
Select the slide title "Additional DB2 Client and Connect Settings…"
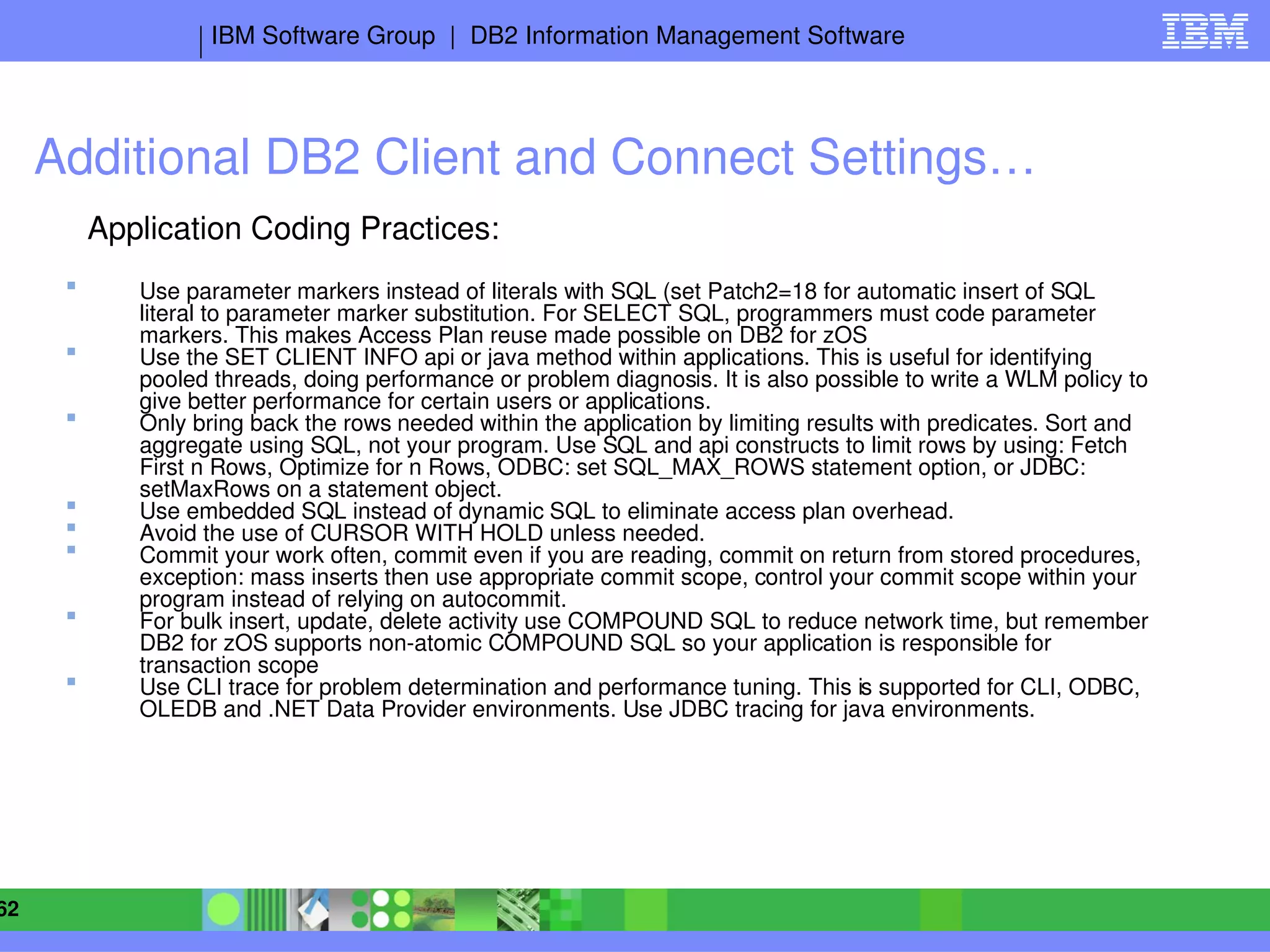[535, 157]
